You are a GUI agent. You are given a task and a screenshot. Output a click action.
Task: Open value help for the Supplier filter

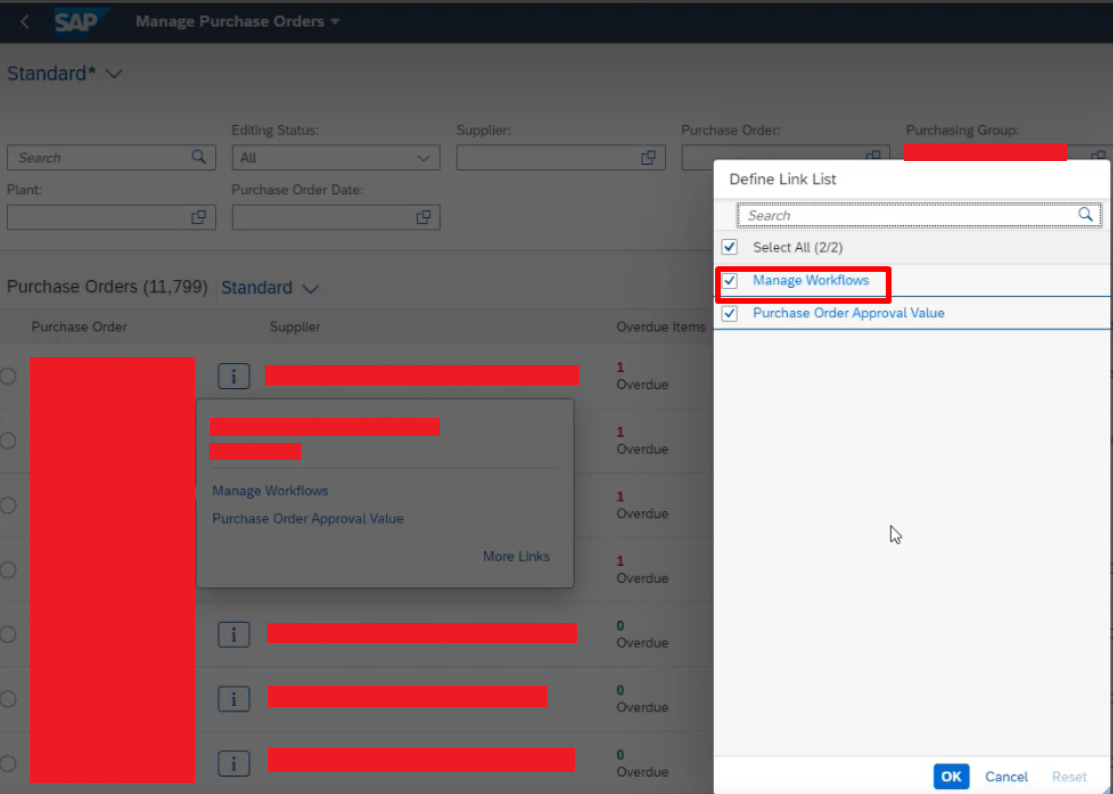(x=648, y=158)
